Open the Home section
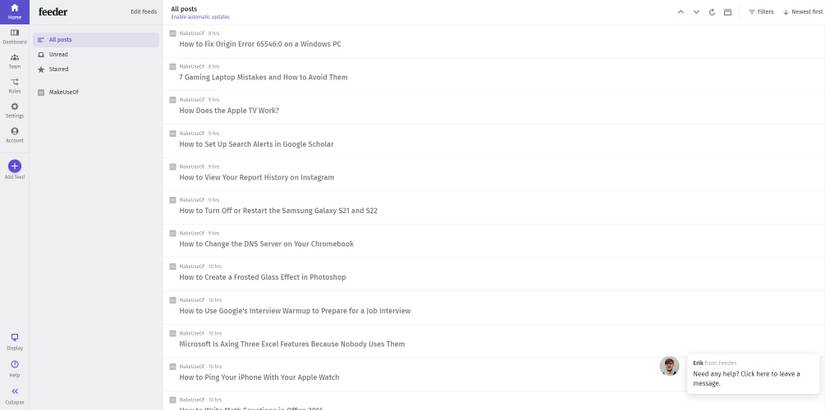The height and width of the screenshot is (410, 825). (15, 12)
